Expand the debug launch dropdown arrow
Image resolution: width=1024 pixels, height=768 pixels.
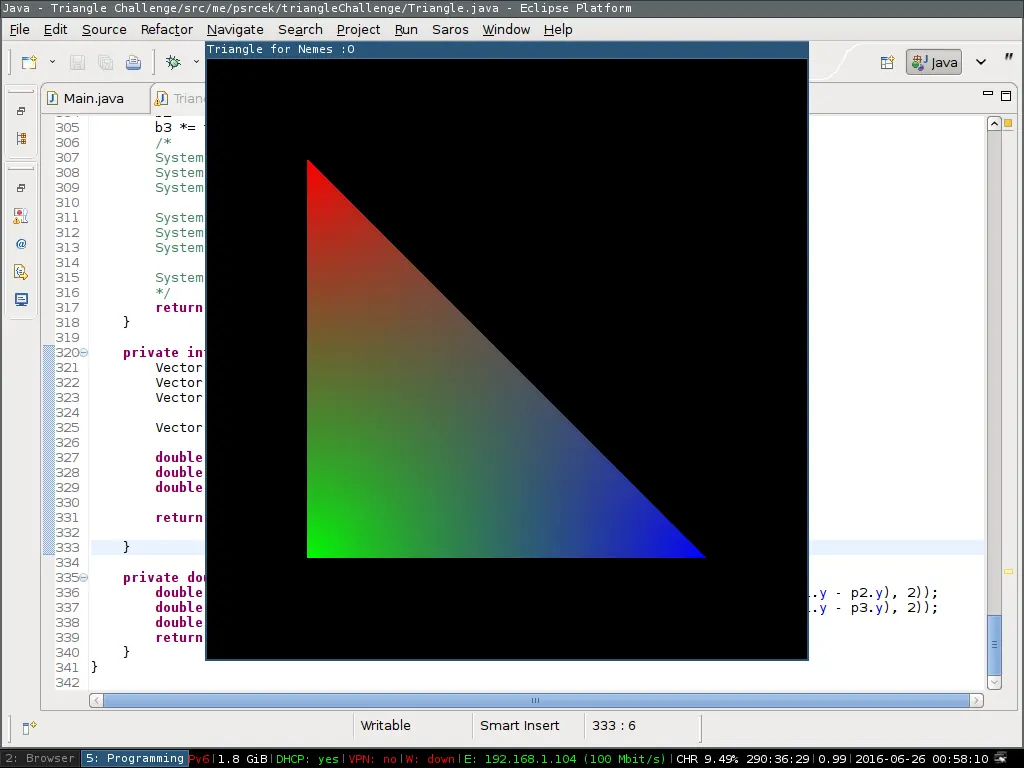(x=196, y=62)
